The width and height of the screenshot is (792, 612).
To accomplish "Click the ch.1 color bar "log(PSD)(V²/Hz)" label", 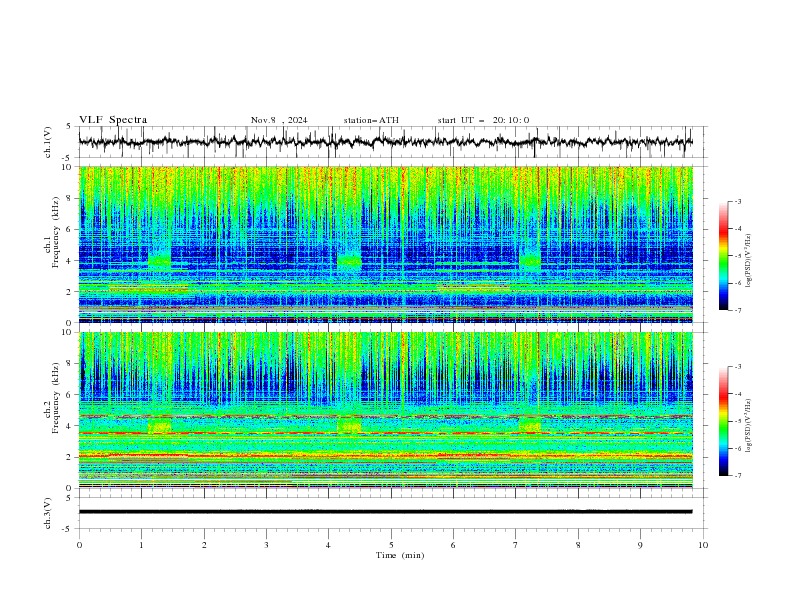I will click(749, 261).
